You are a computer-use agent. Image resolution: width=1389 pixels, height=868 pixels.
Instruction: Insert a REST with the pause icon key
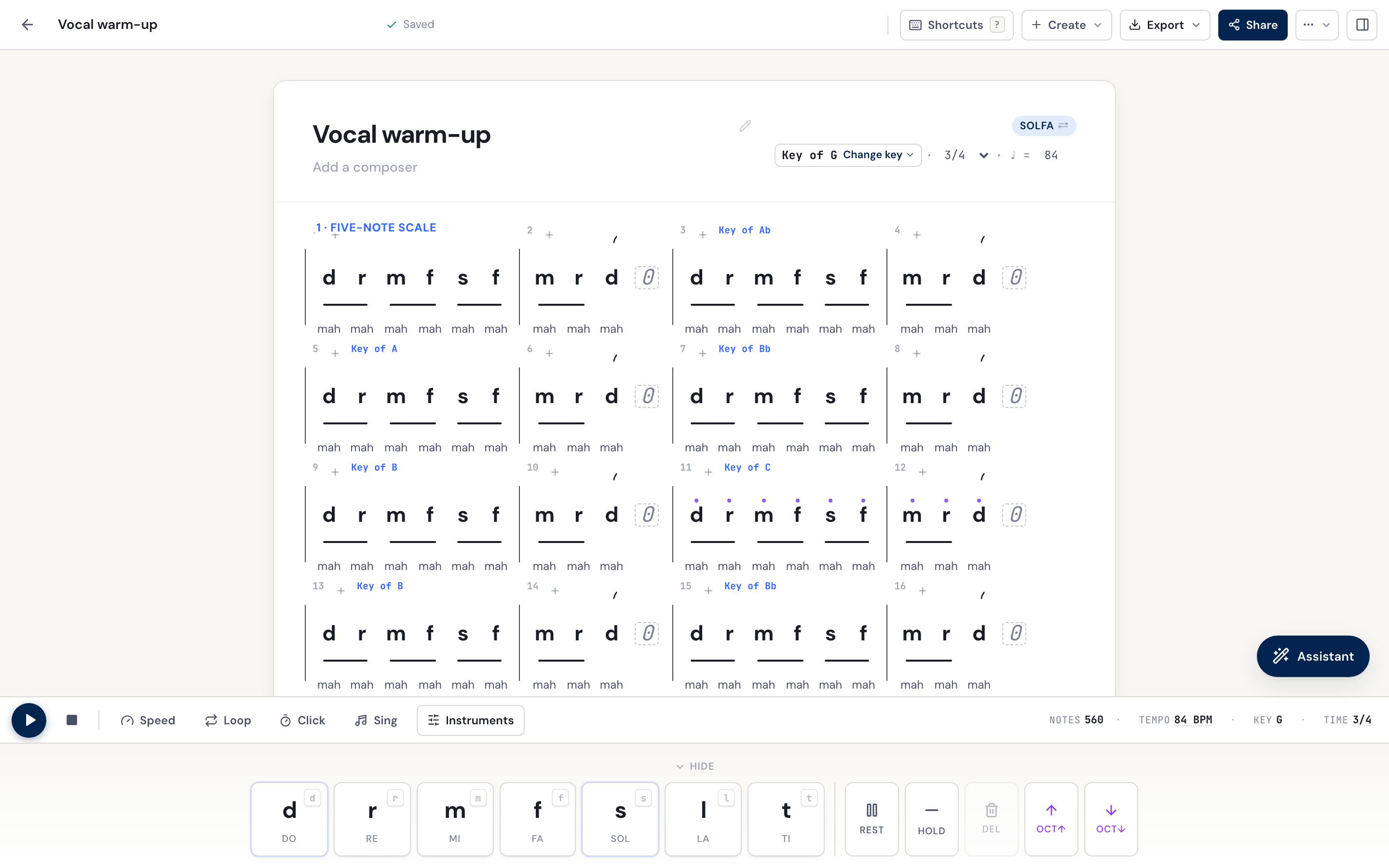[872, 819]
